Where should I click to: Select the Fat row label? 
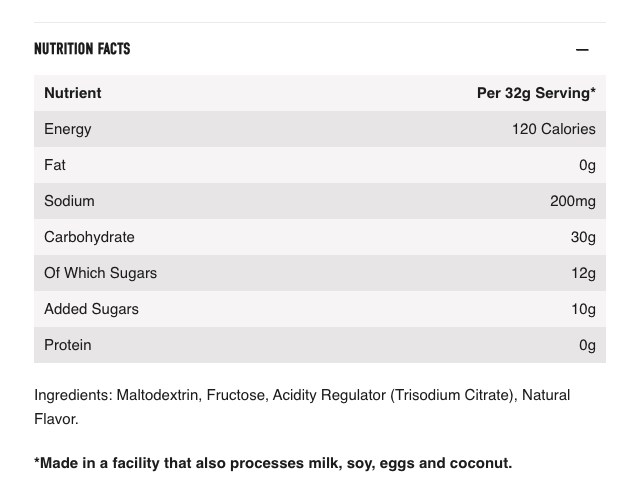(x=55, y=165)
